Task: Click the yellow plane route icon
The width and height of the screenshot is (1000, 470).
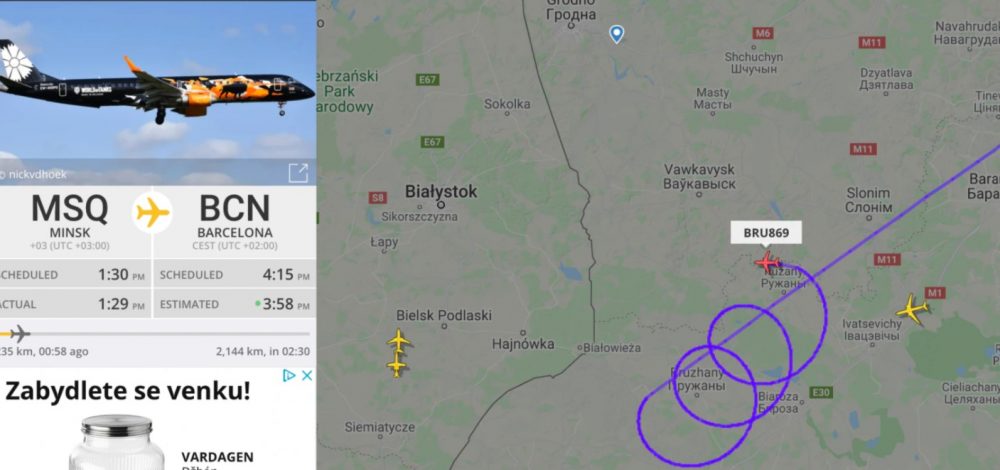Action: coord(152,212)
